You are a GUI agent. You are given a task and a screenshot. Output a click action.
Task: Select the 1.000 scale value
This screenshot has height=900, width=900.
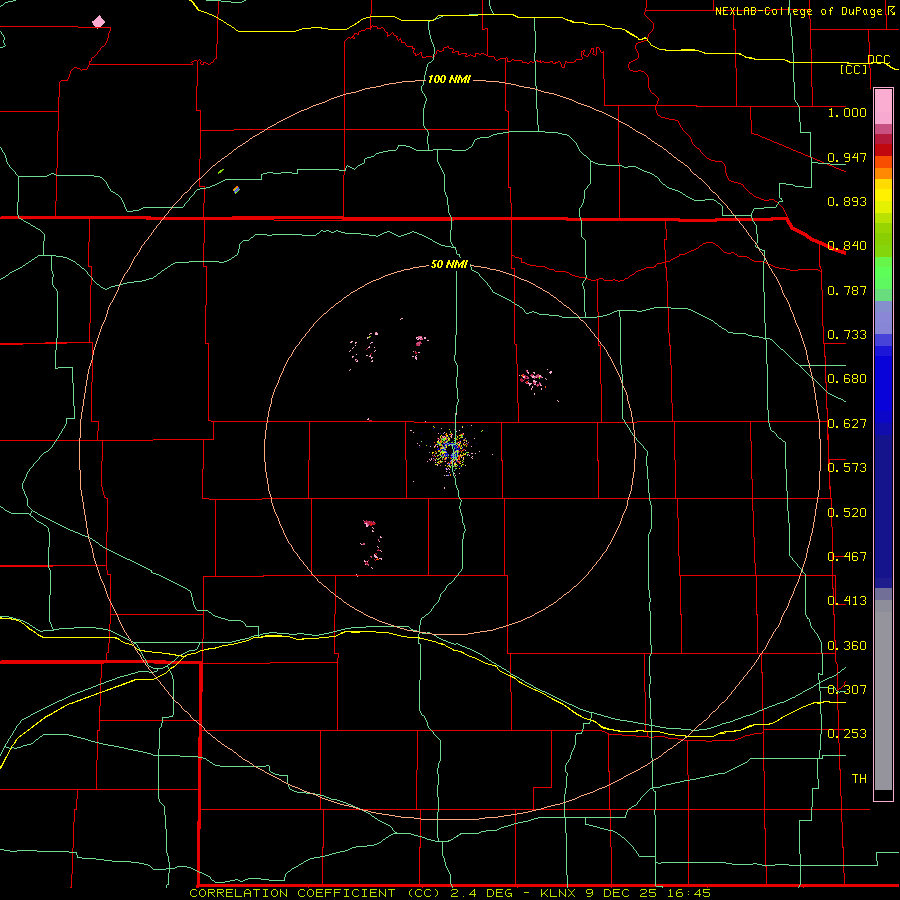(x=847, y=112)
